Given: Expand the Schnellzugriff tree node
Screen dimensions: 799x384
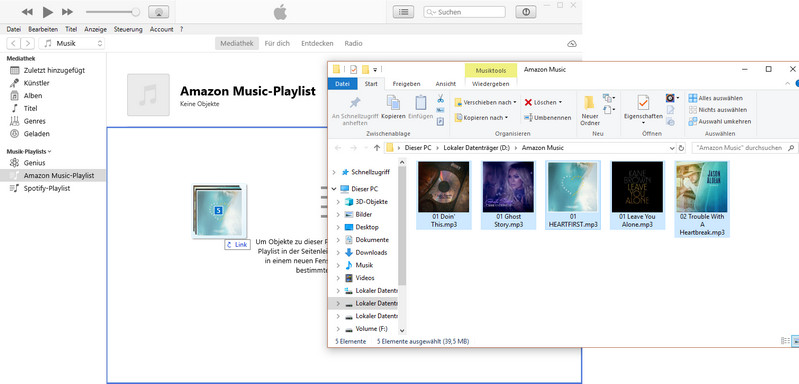Looking at the screenshot, I should click(334, 172).
